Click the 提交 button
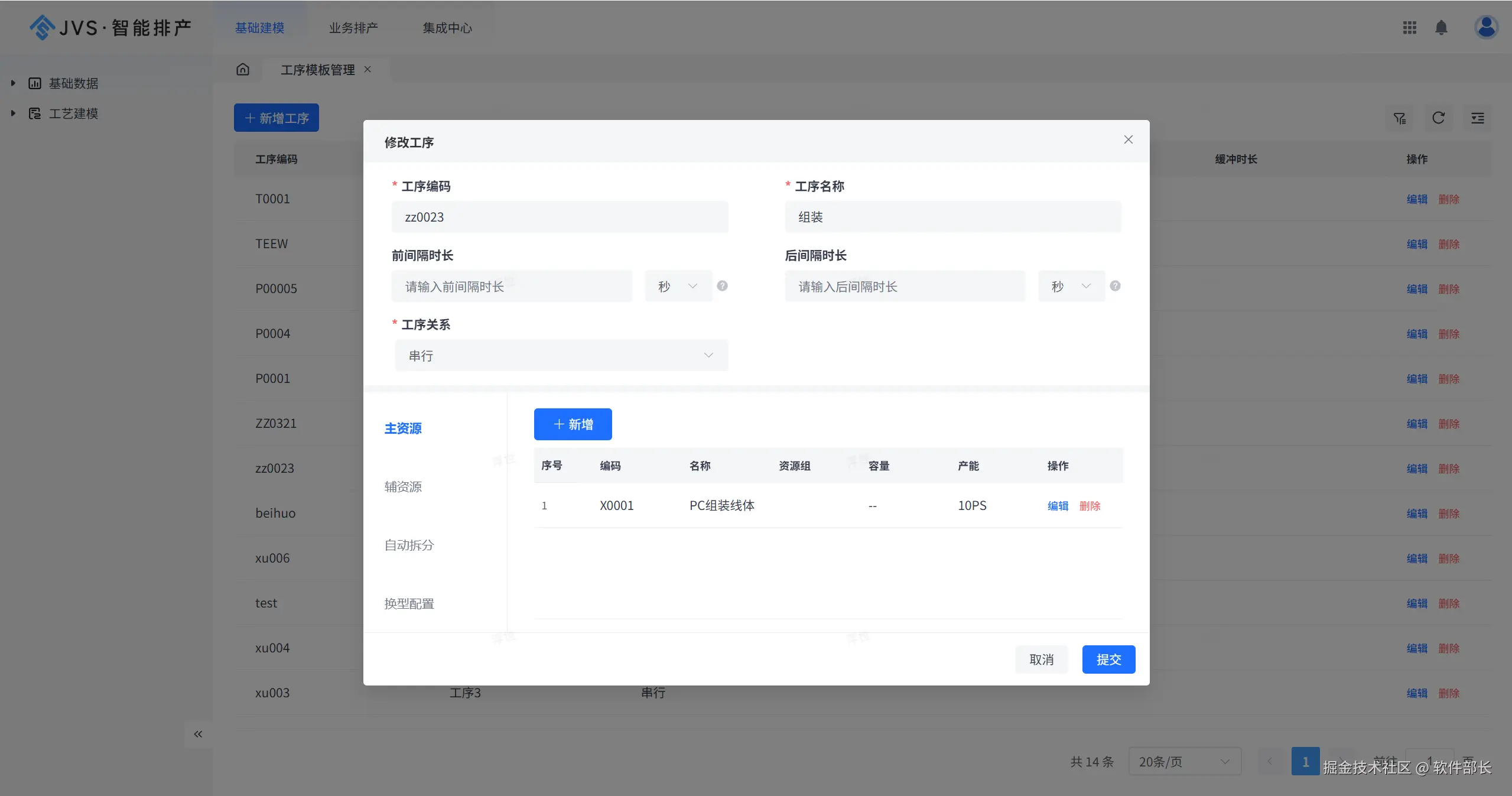 click(x=1108, y=659)
